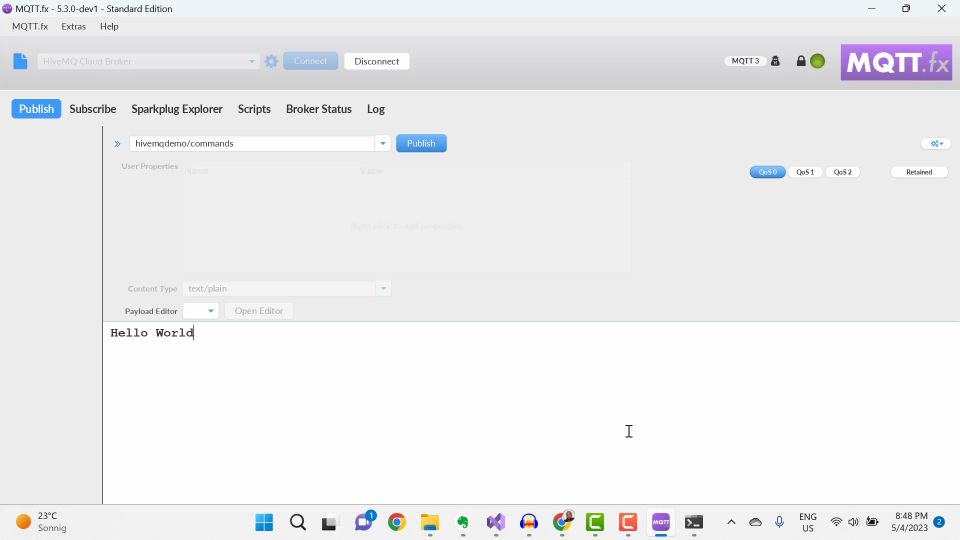The height and width of the screenshot is (540, 960).
Task: Open File Explorer from taskbar
Action: pos(430,522)
